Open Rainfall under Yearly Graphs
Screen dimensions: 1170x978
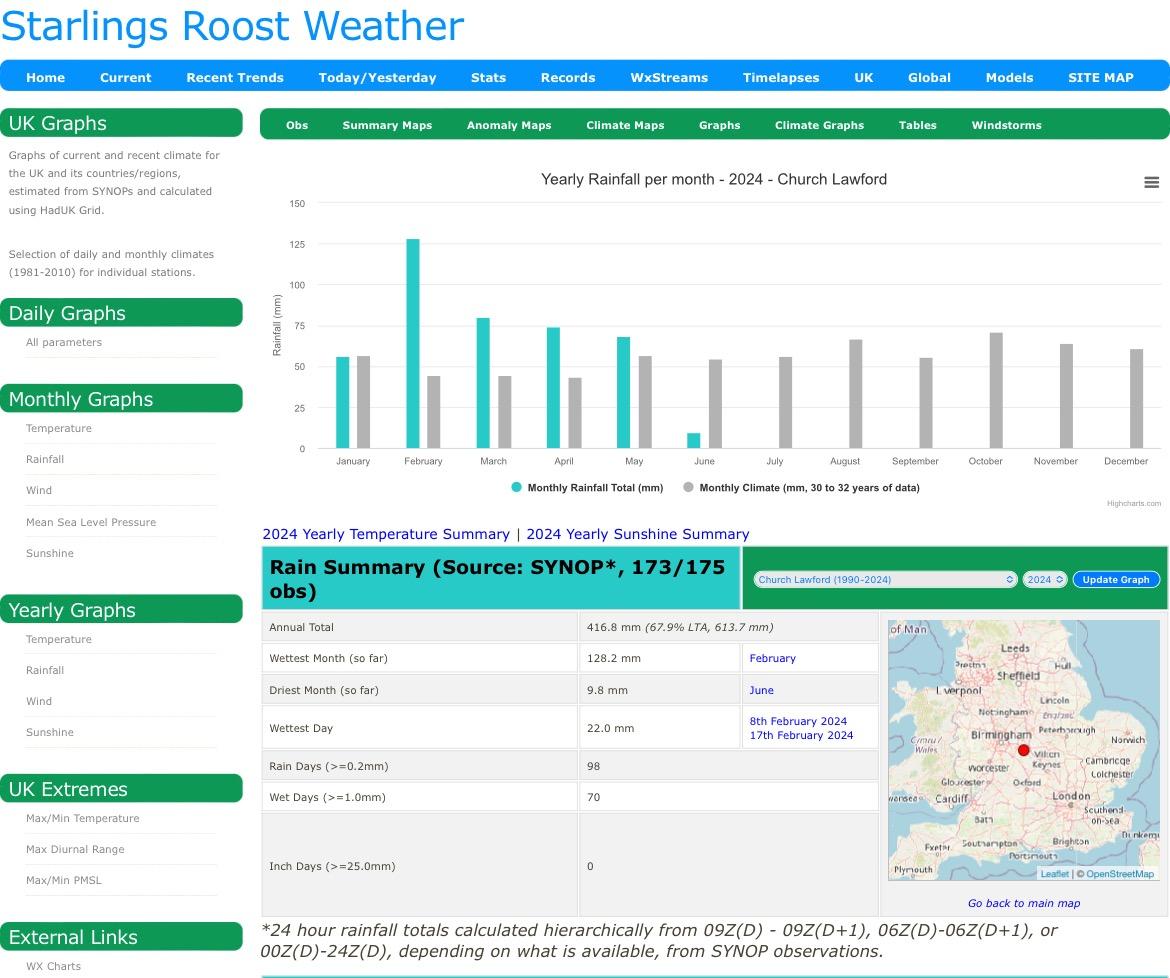(45, 671)
